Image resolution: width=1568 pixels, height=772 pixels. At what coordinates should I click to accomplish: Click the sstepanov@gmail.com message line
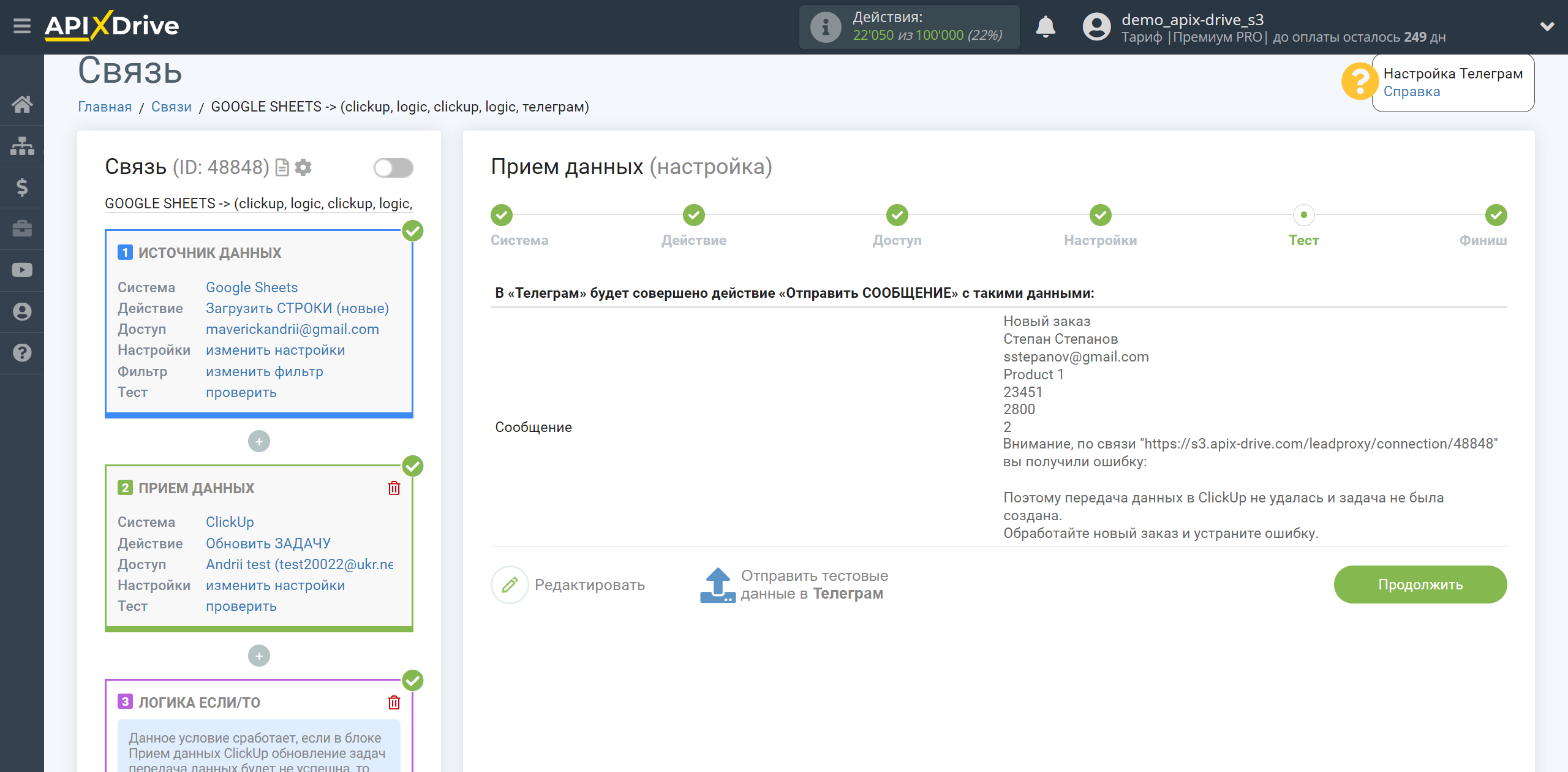pyautogui.click(x=1076, y=357)
